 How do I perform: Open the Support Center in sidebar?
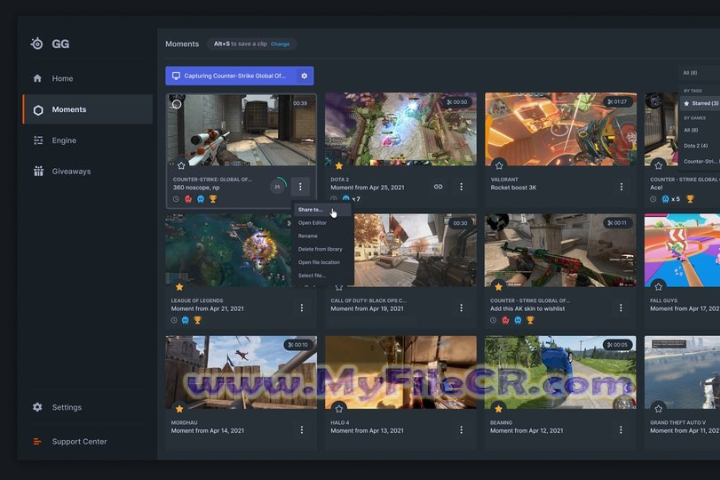79,441
